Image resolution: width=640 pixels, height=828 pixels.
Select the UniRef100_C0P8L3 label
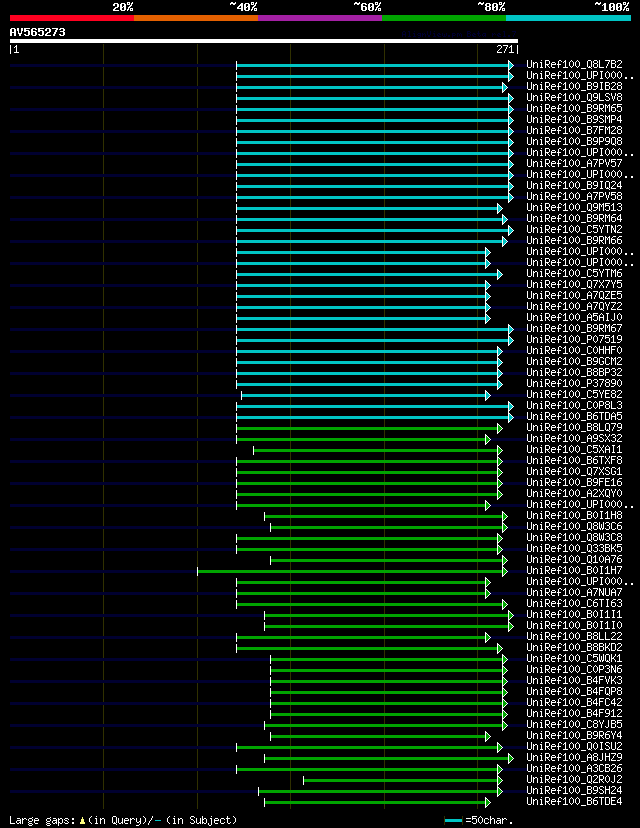point(575,406)
